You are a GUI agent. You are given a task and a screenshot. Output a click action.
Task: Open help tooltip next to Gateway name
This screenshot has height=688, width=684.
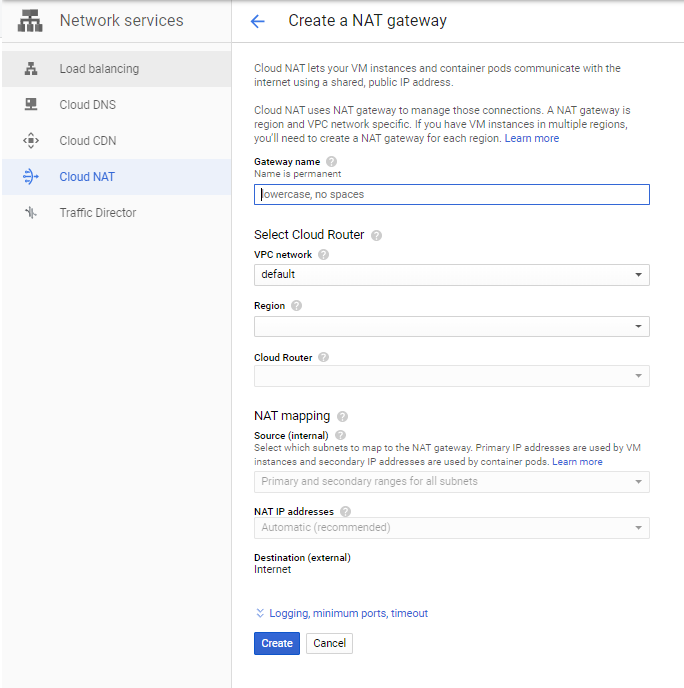pyautogui.click(x=332, y=161)
